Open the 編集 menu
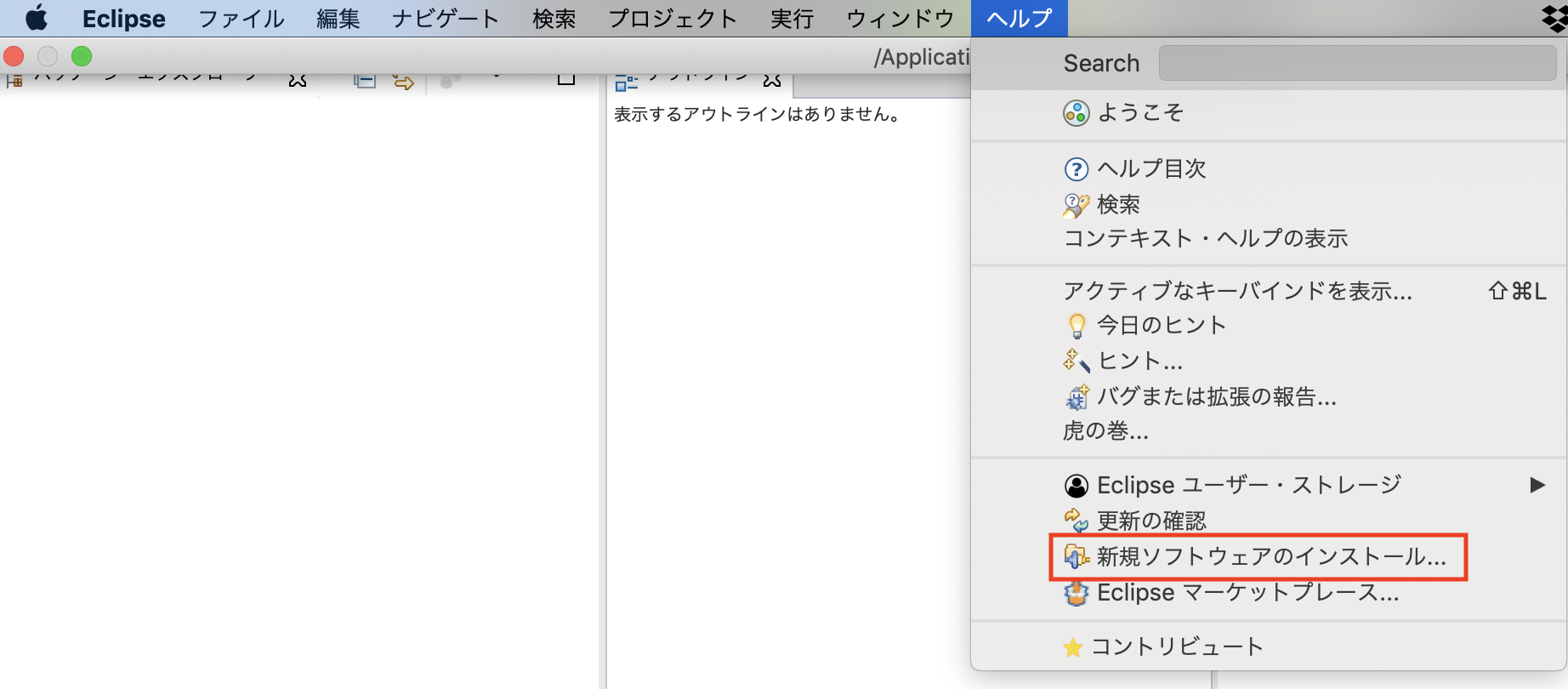The width and height of the screenshot is (1568, 689). (x=338, y=18)
